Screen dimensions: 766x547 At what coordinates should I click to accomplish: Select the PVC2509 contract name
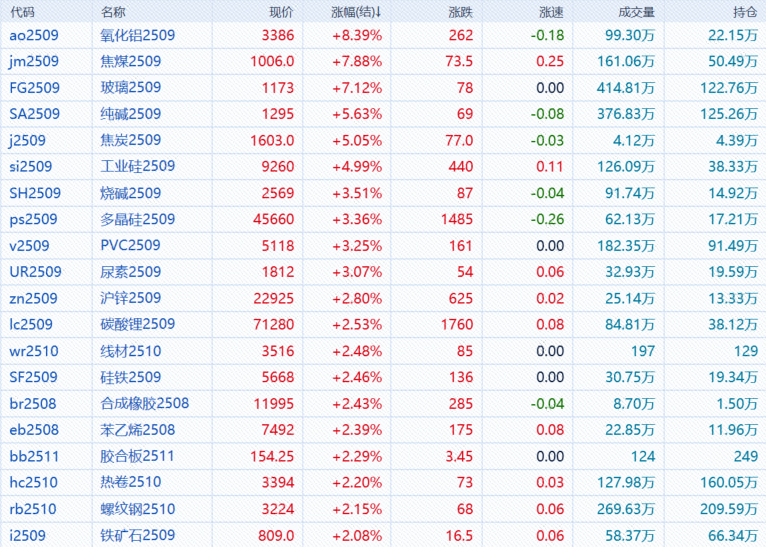click(130, 245)
